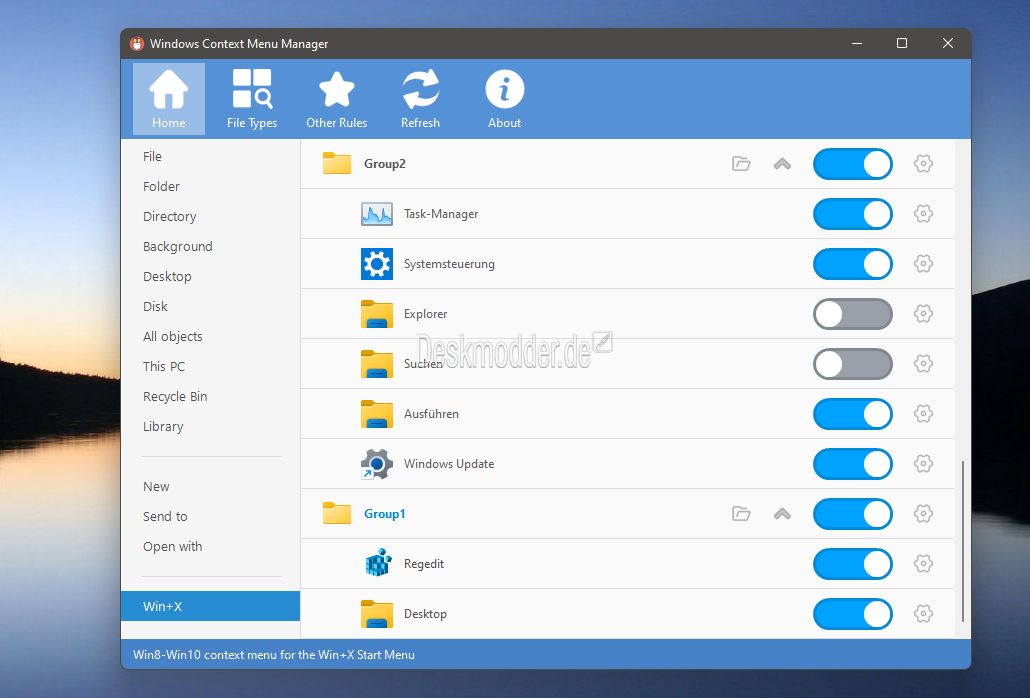
Task: Click the vertical scrollbar thumb
Action: click(963, 541)
